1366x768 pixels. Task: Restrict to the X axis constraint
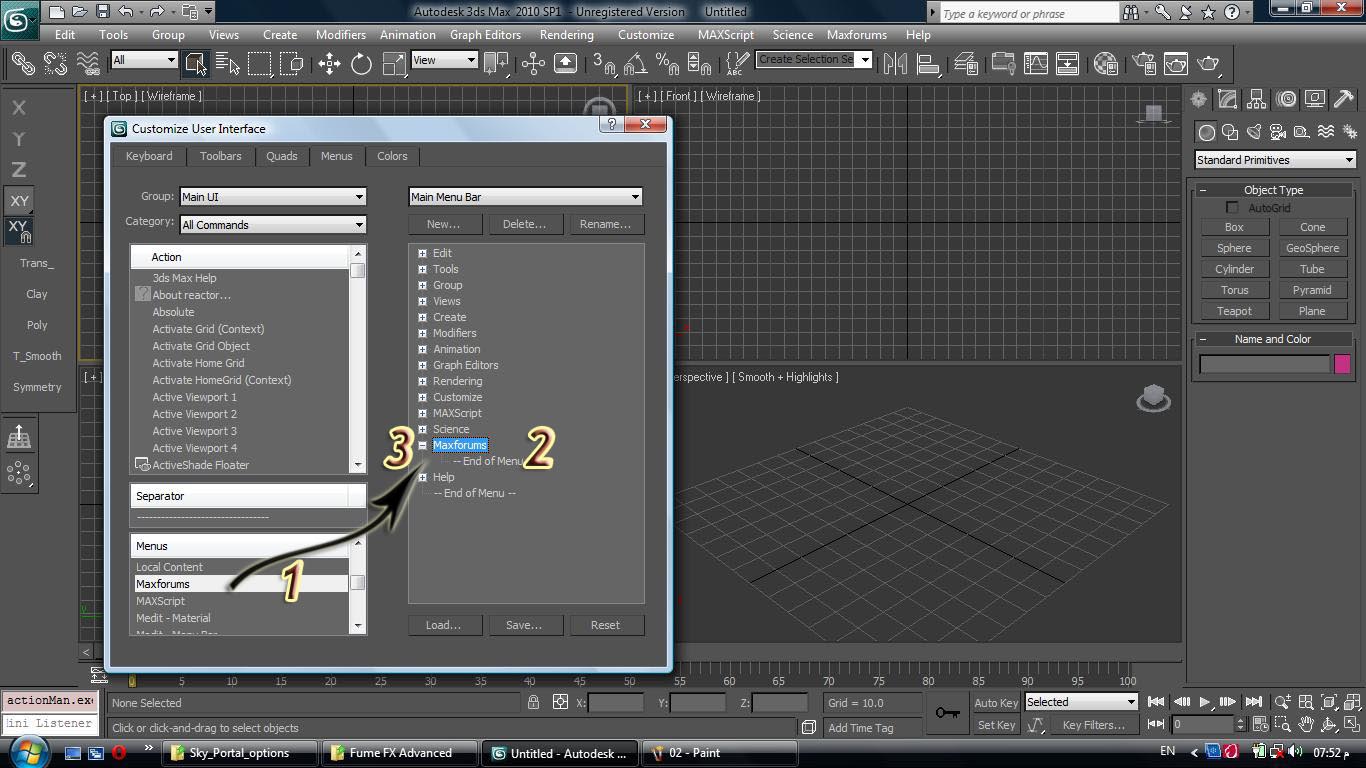19,108
